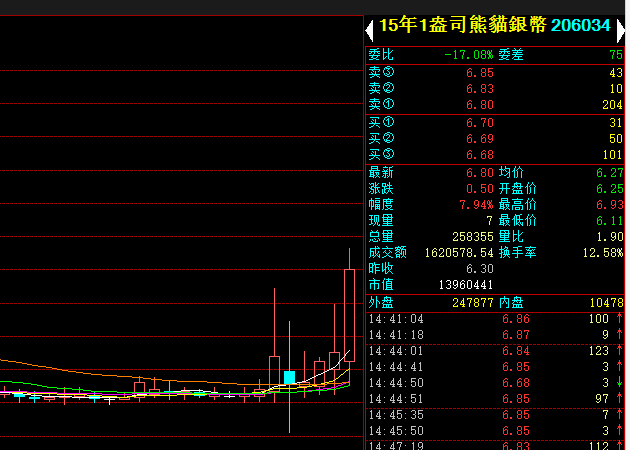Click the 最新 latest price 6.80
630x450 pixels.
click(x=480, y=173)
